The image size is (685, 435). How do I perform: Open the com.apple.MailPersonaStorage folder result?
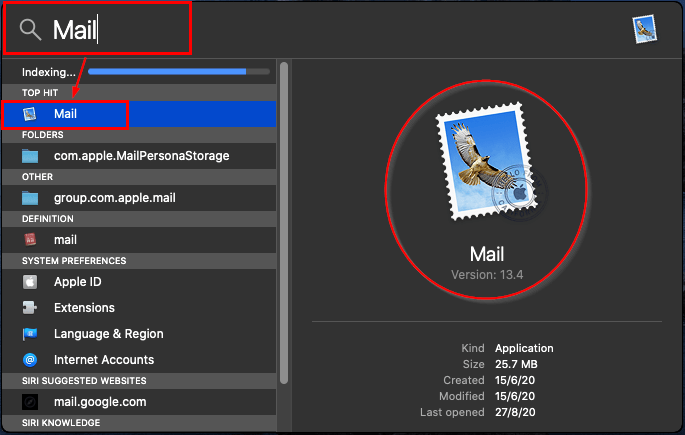(139, 156)
